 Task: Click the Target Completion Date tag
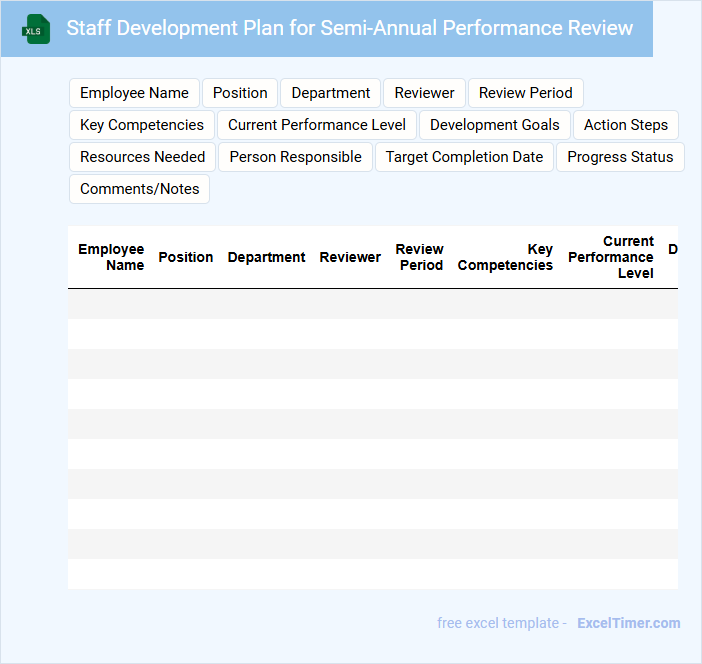(x=464, y=157)
